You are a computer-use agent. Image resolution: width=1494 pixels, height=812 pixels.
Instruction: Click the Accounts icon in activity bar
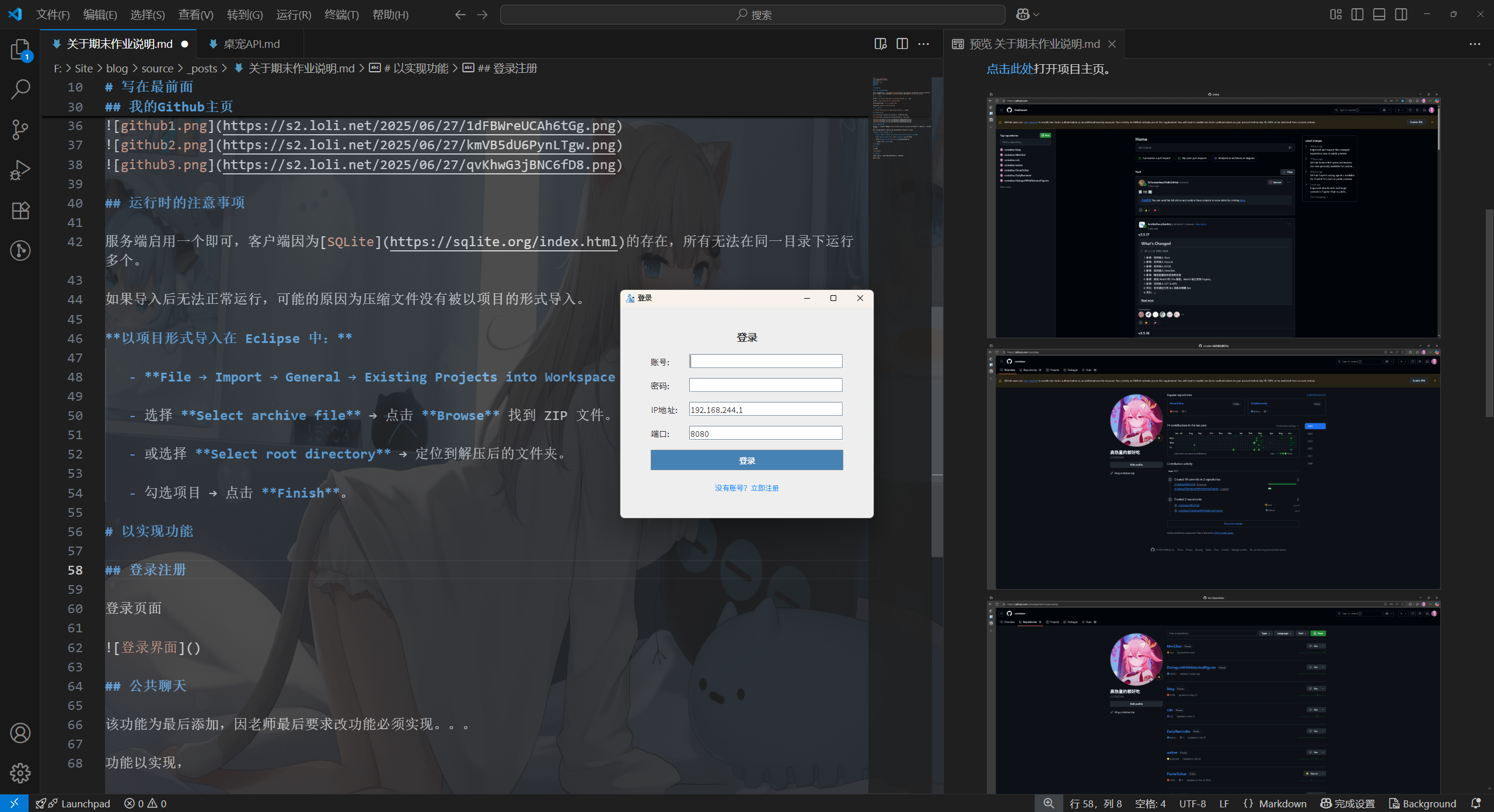click(20, 733)
